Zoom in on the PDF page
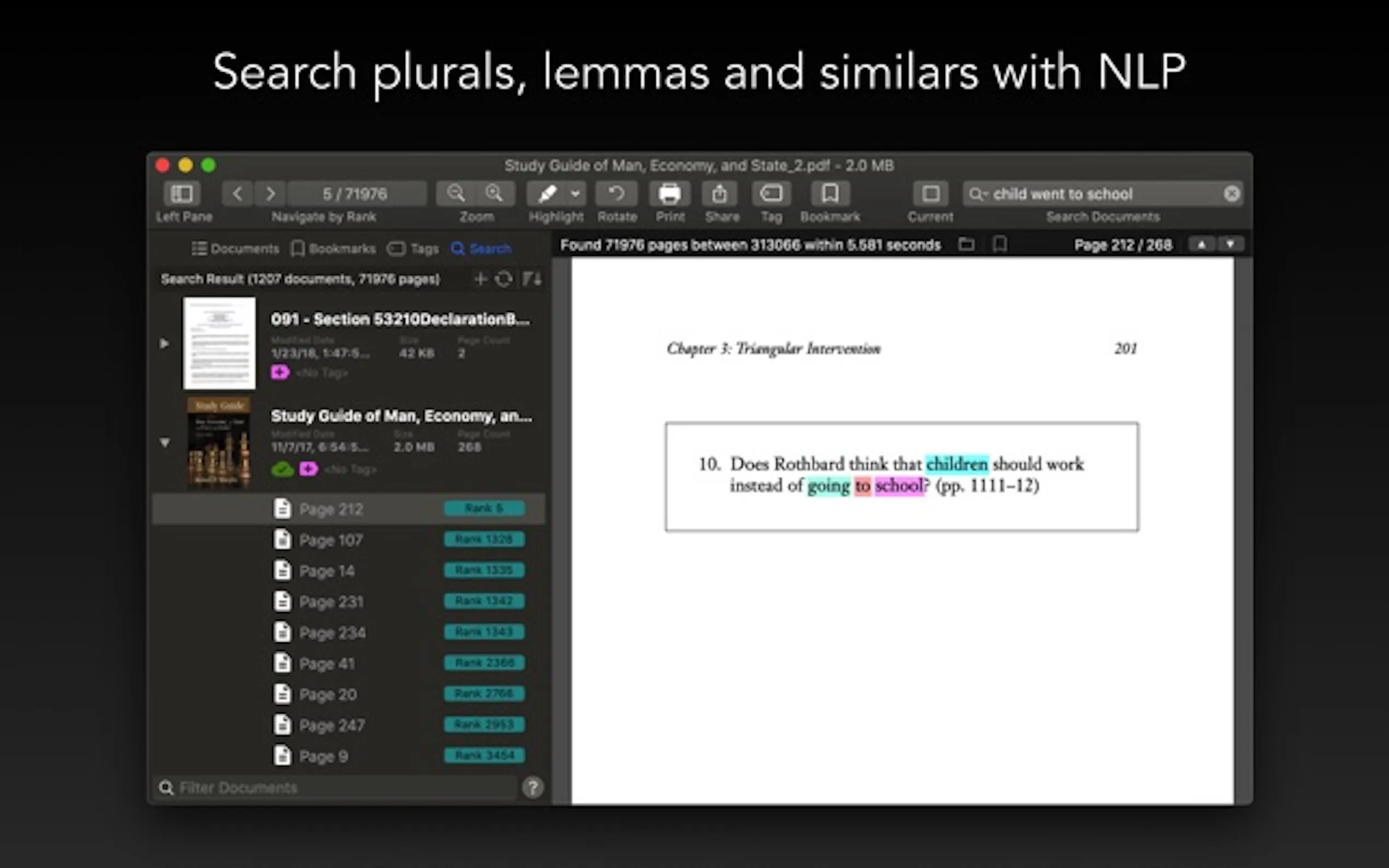 pyautogui.click(x=494, y=194)
